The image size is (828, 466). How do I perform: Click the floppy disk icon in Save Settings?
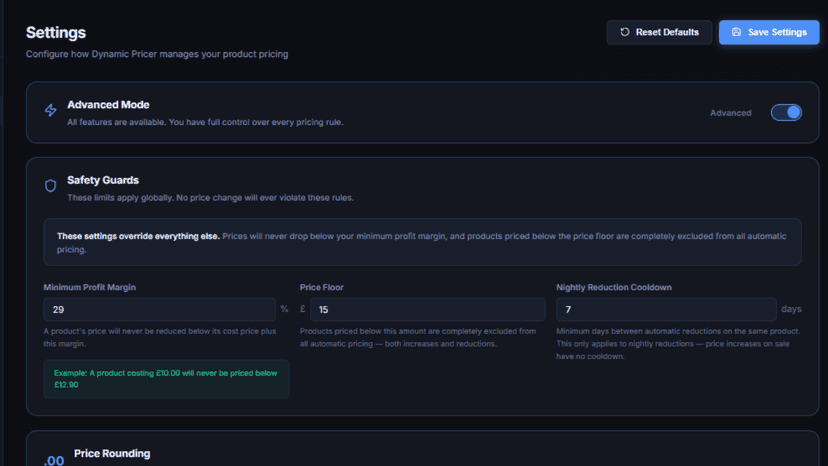click(736, 32)
